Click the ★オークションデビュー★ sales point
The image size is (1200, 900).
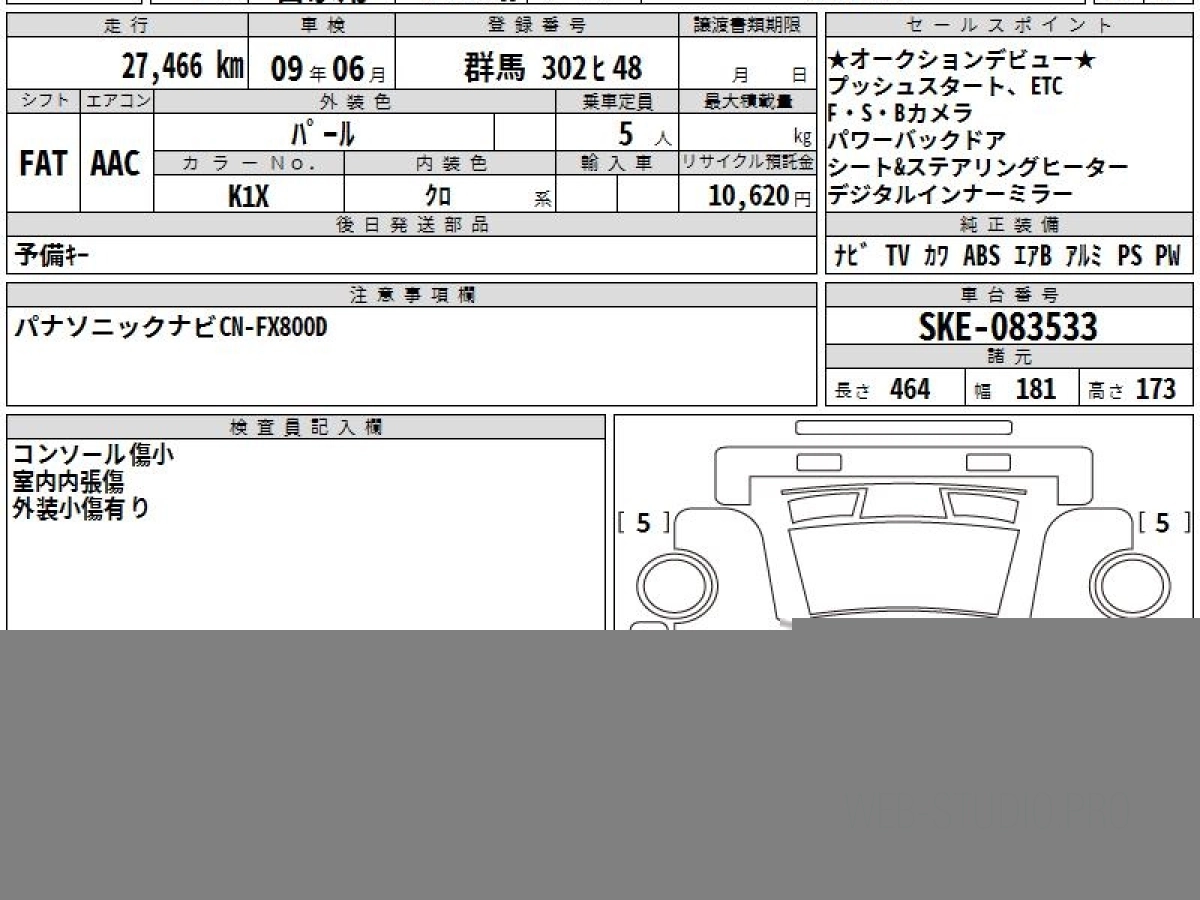coord(961,61)
